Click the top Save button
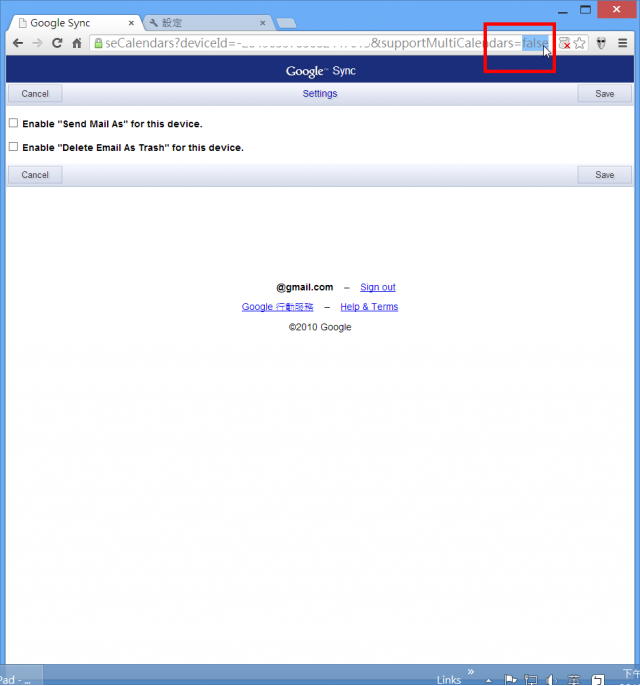 (605, 94)
